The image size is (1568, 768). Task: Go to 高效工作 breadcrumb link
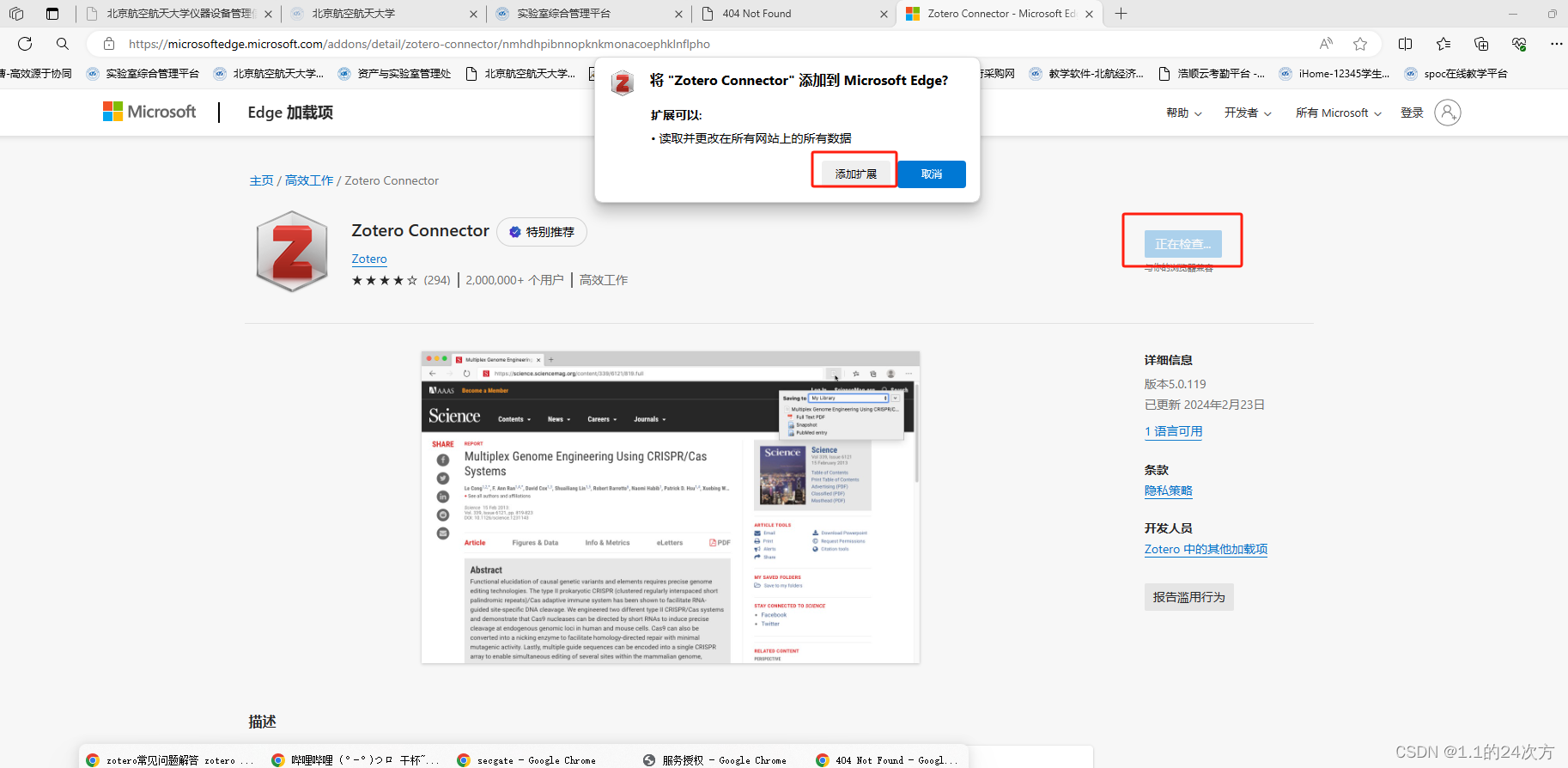309,180
